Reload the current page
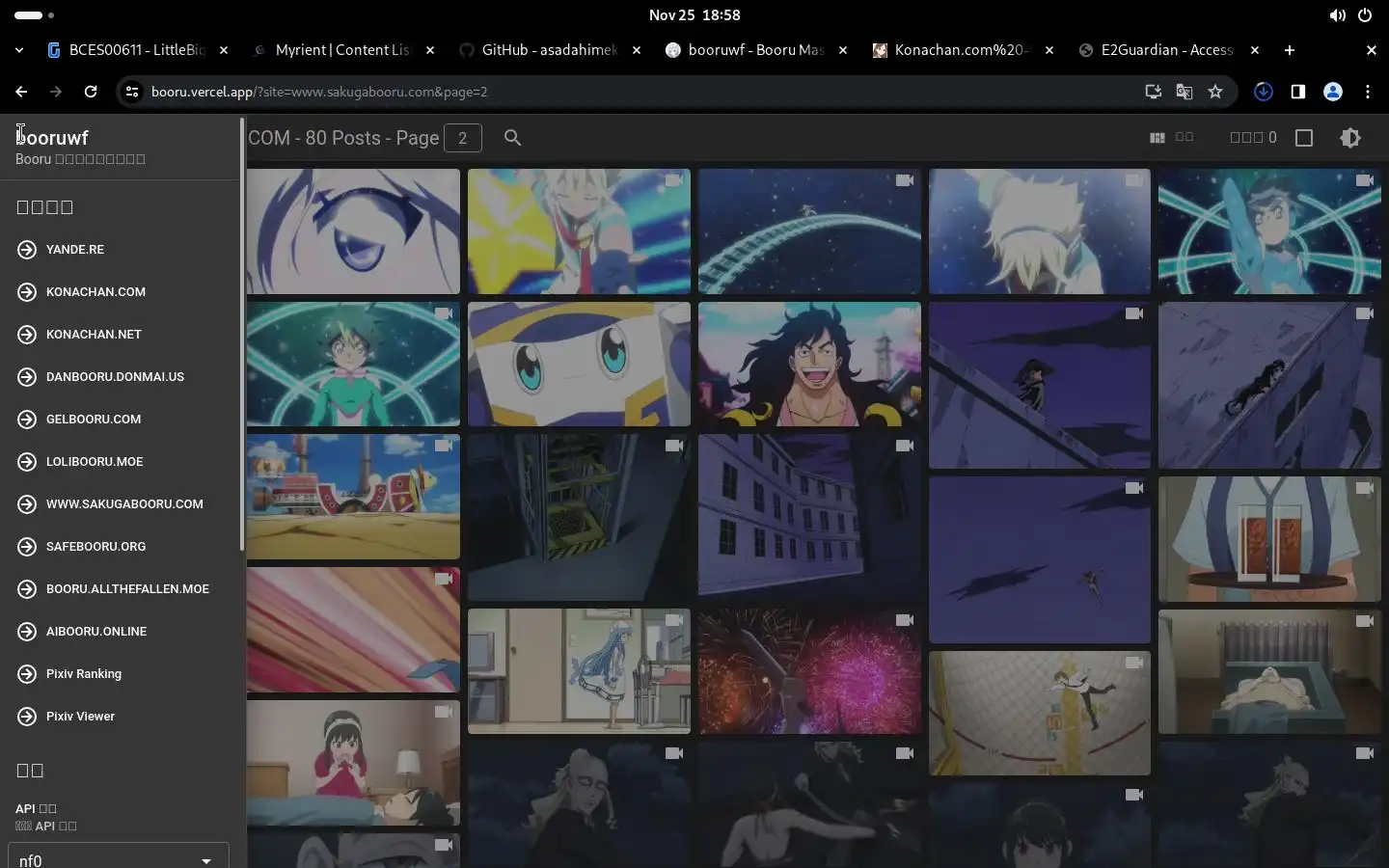This screenshot has height=868, width=1389. [91, 92]
